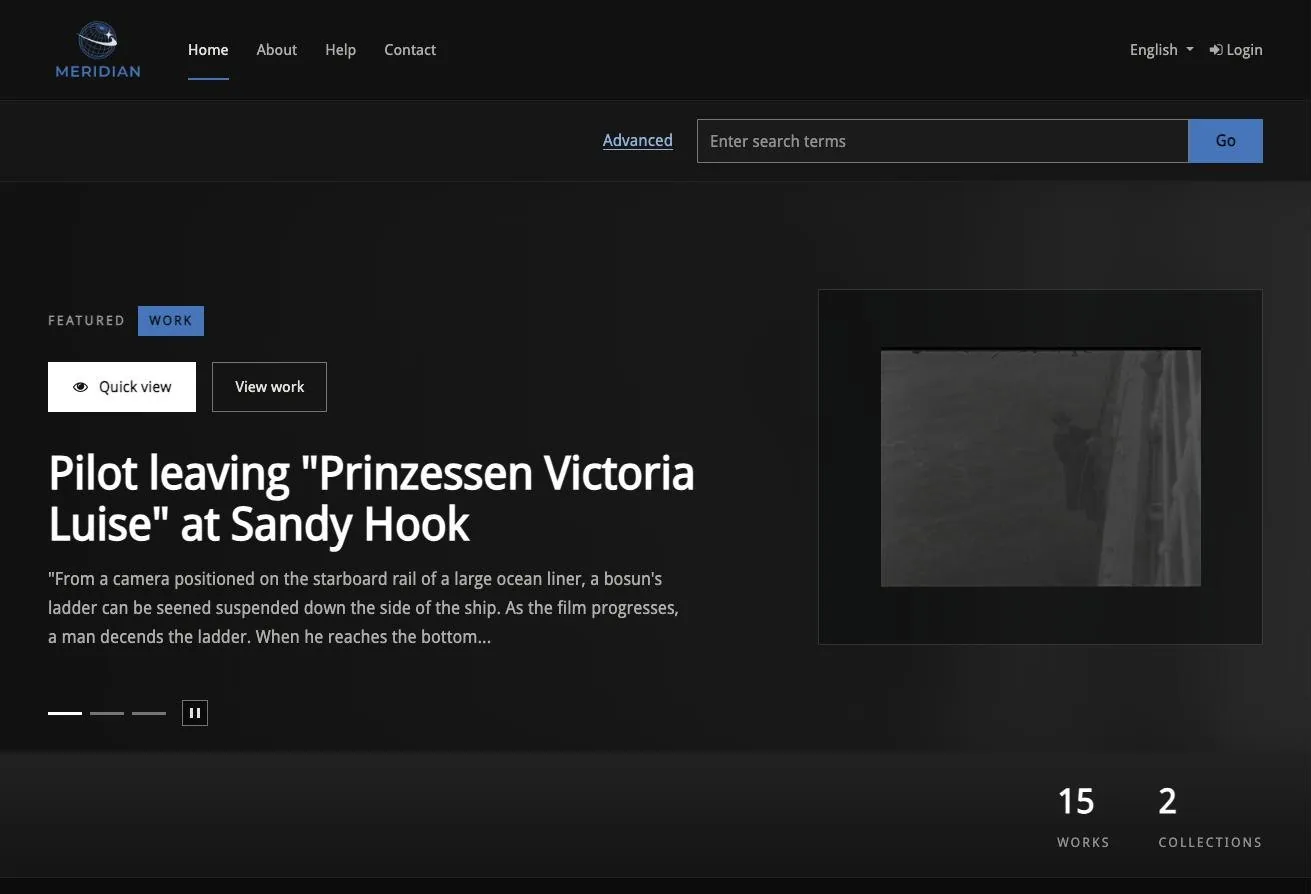Jump to the second carousel slide indicator
Viewport: 1311px width, 894px height.
coord(107,713)
